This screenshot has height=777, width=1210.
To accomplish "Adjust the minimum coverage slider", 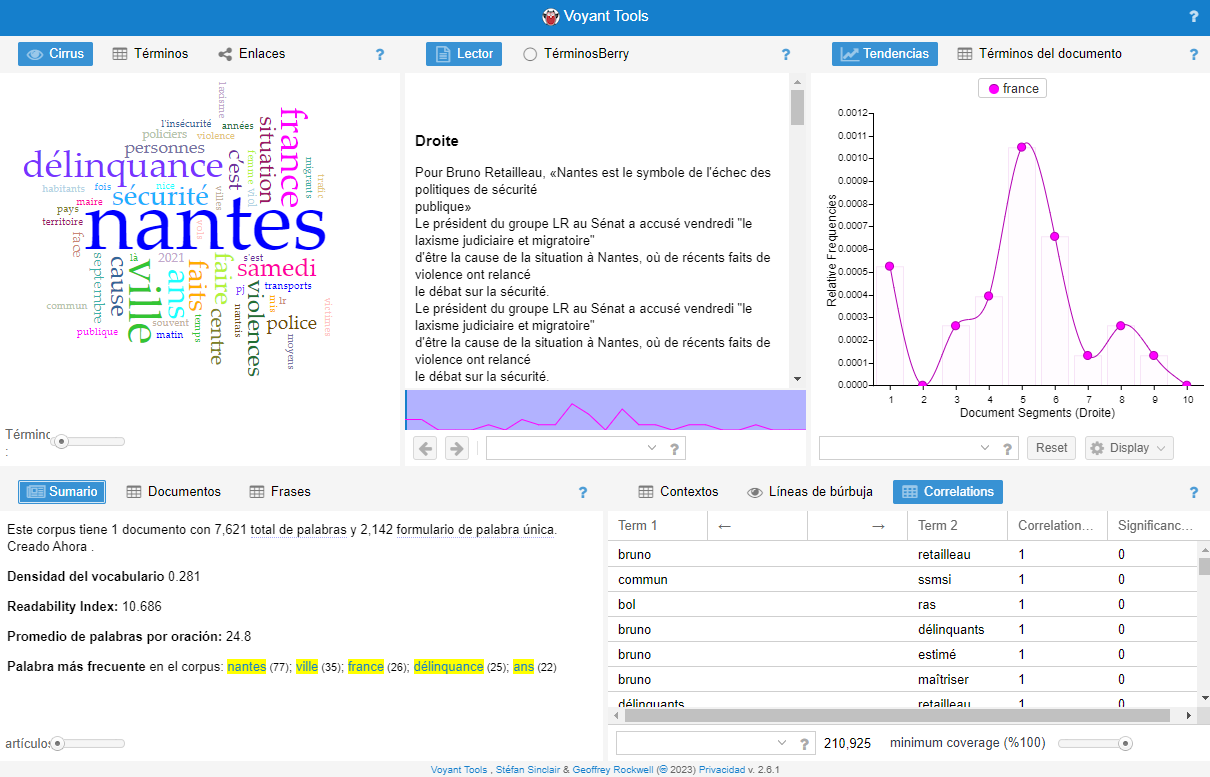I will [1125, 743].
